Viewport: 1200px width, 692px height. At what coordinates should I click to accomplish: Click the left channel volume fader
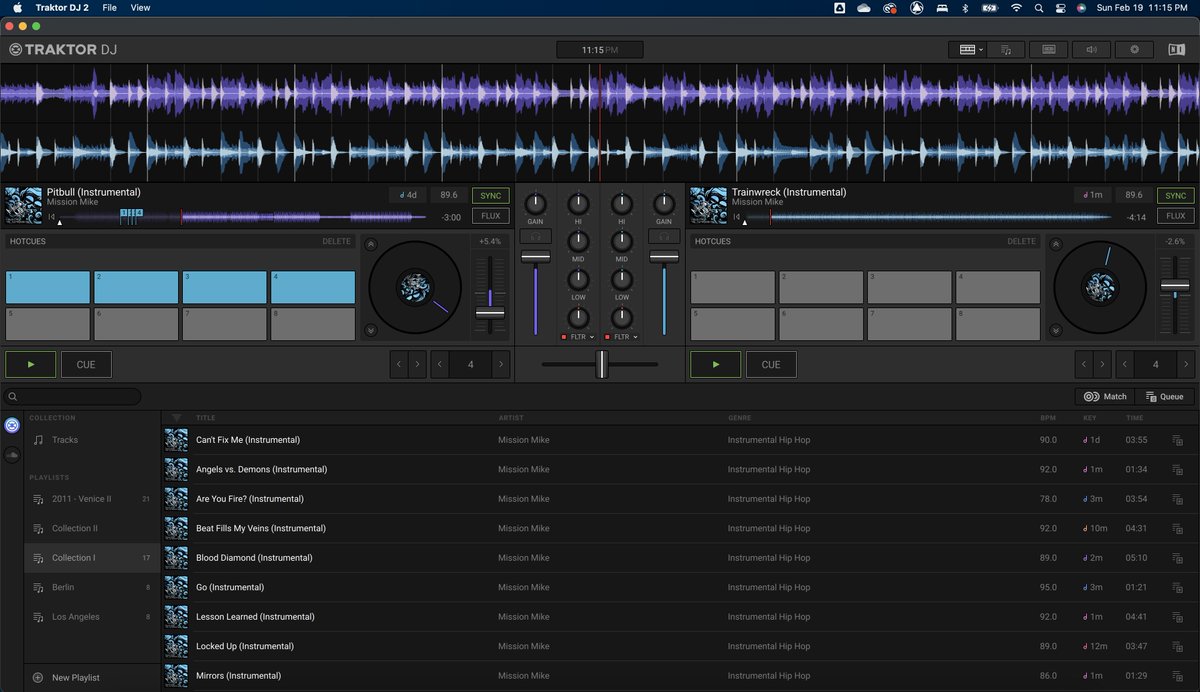point(536,258)
